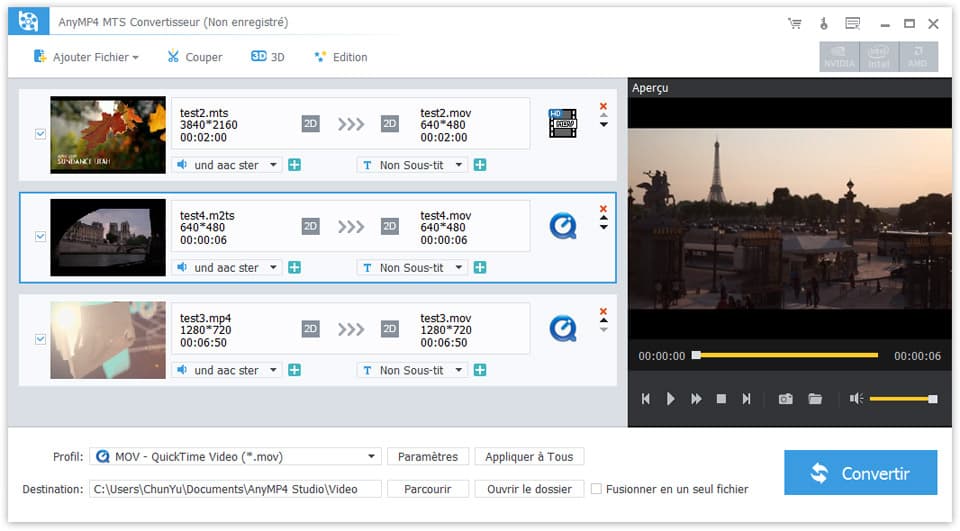Click the HD format icon for test2.mts
The height and width of the screenshot is (531, 960).
point(563,124)
